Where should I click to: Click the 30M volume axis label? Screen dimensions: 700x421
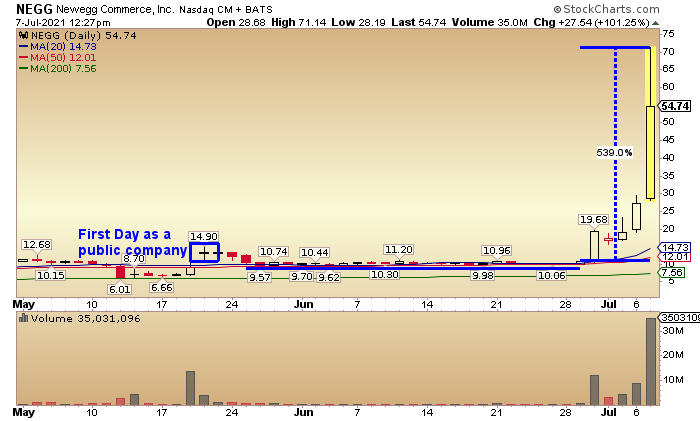point(673,331)
